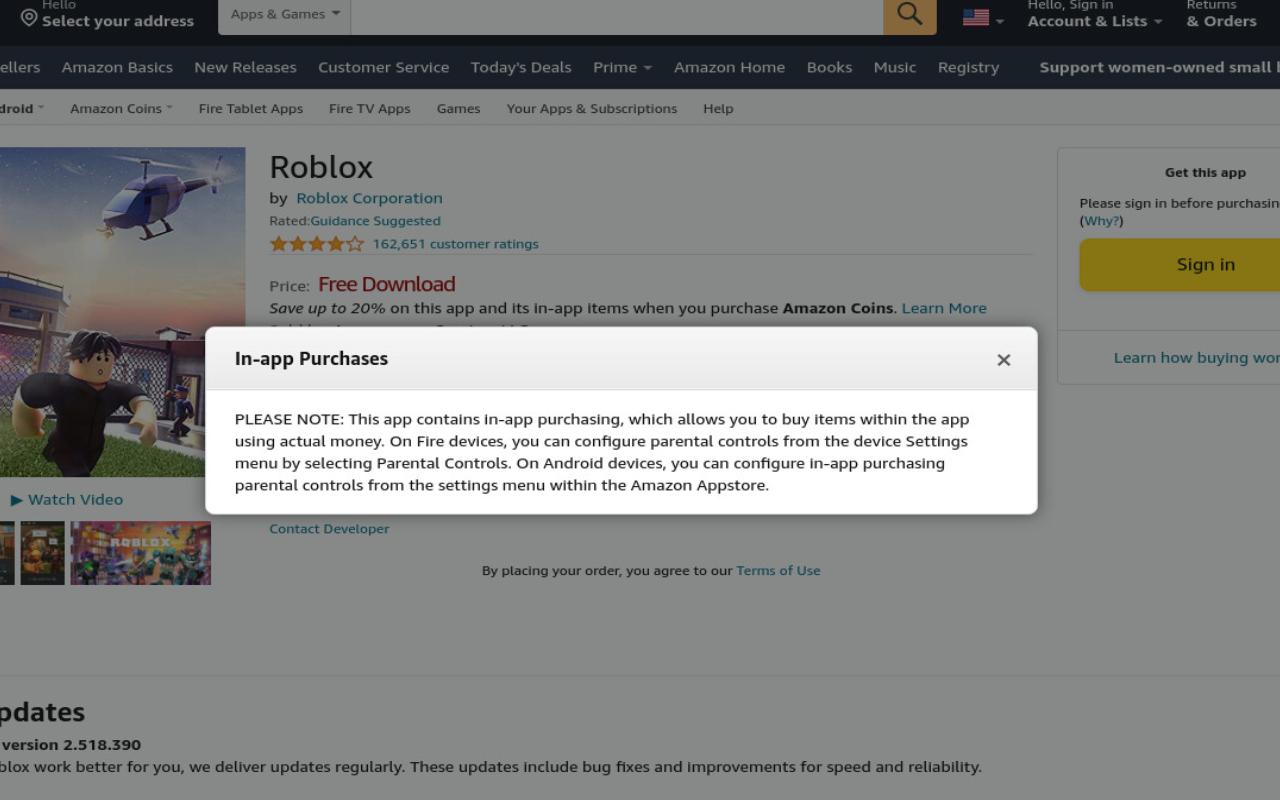Open Fire TV Apps

(x=369, y=108)
